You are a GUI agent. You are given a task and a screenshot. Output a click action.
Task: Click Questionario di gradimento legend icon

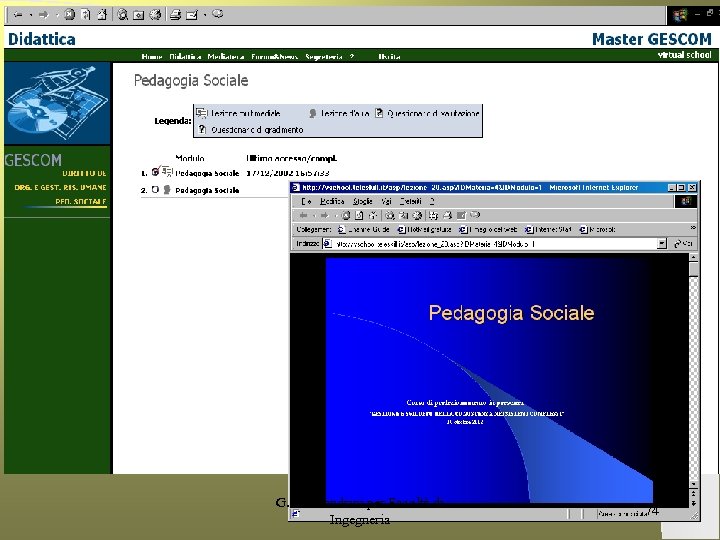[202, 129]
